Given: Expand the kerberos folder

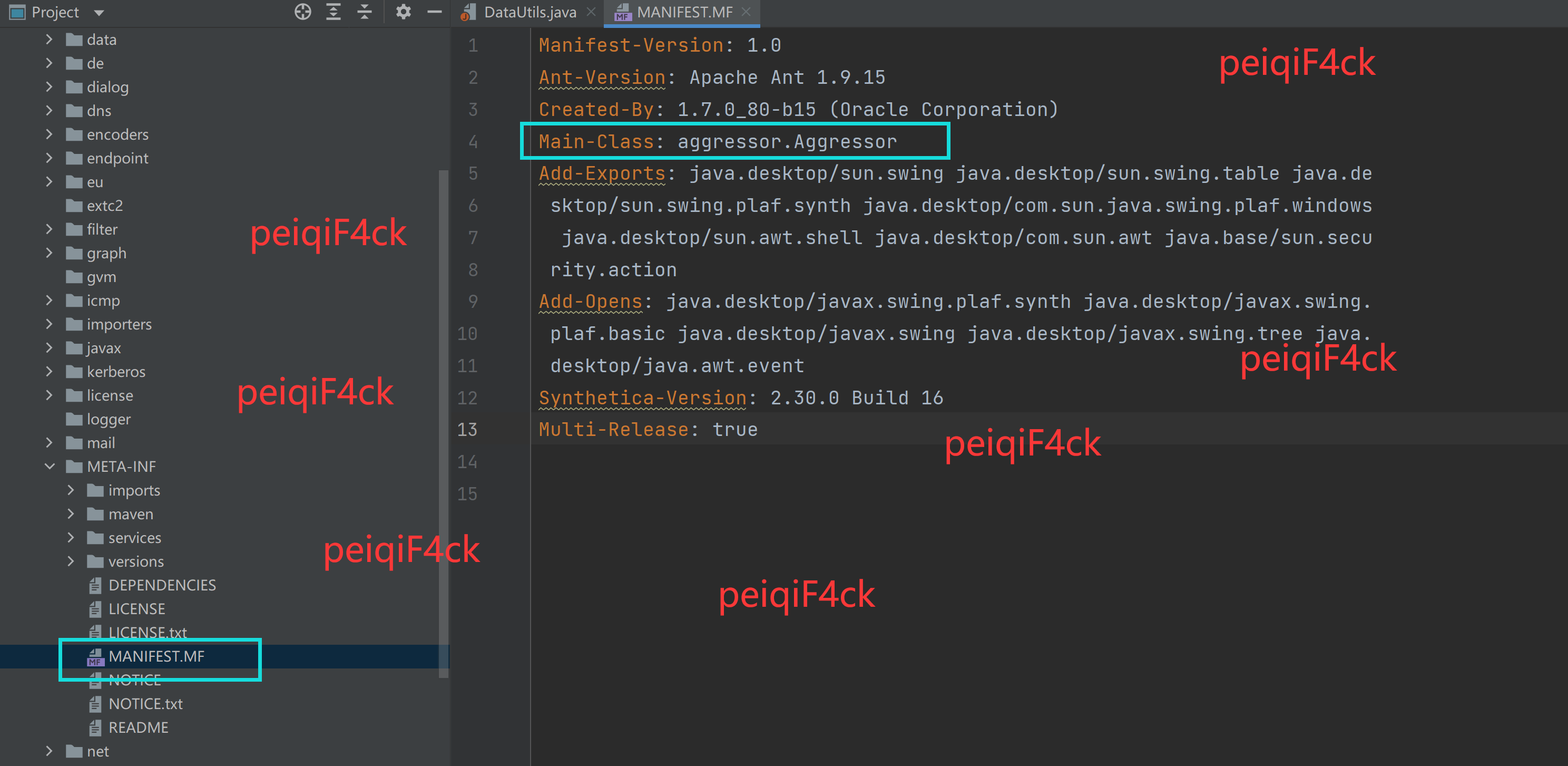Looking at the screenshot, I should pyautogui.click(x=50, y=372).
